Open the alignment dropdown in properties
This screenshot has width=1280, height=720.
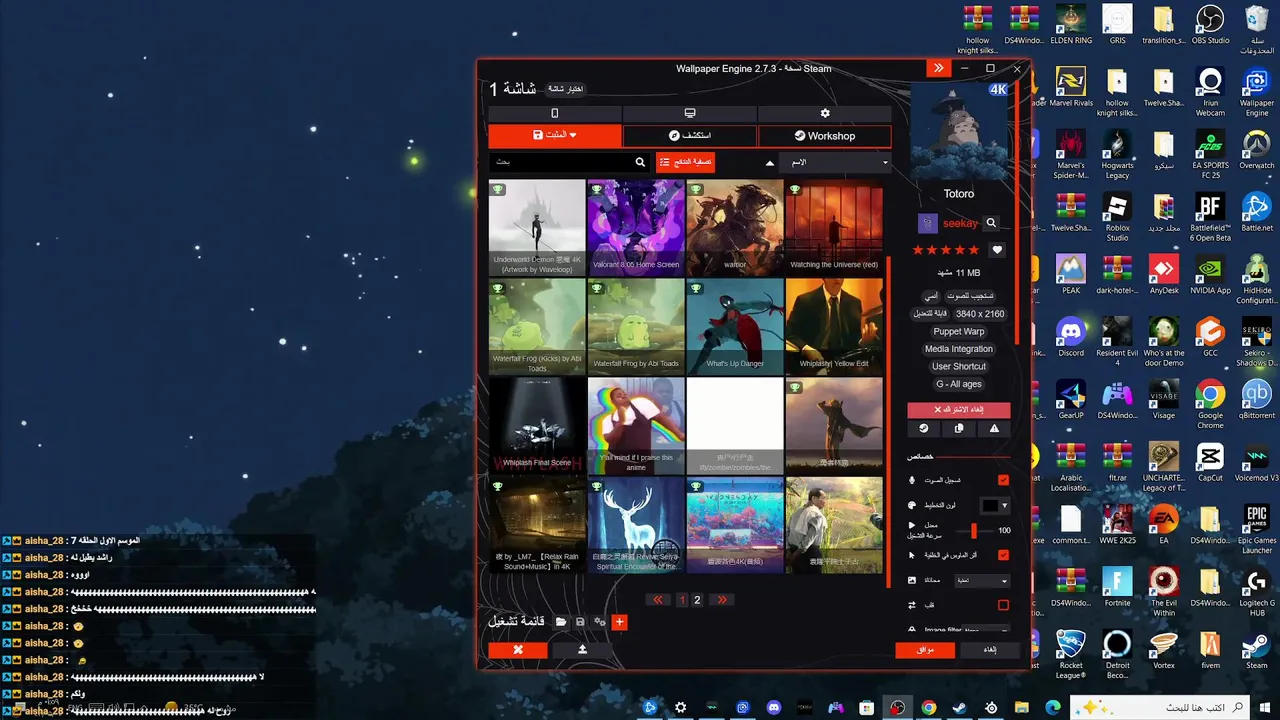pos(982,580)
